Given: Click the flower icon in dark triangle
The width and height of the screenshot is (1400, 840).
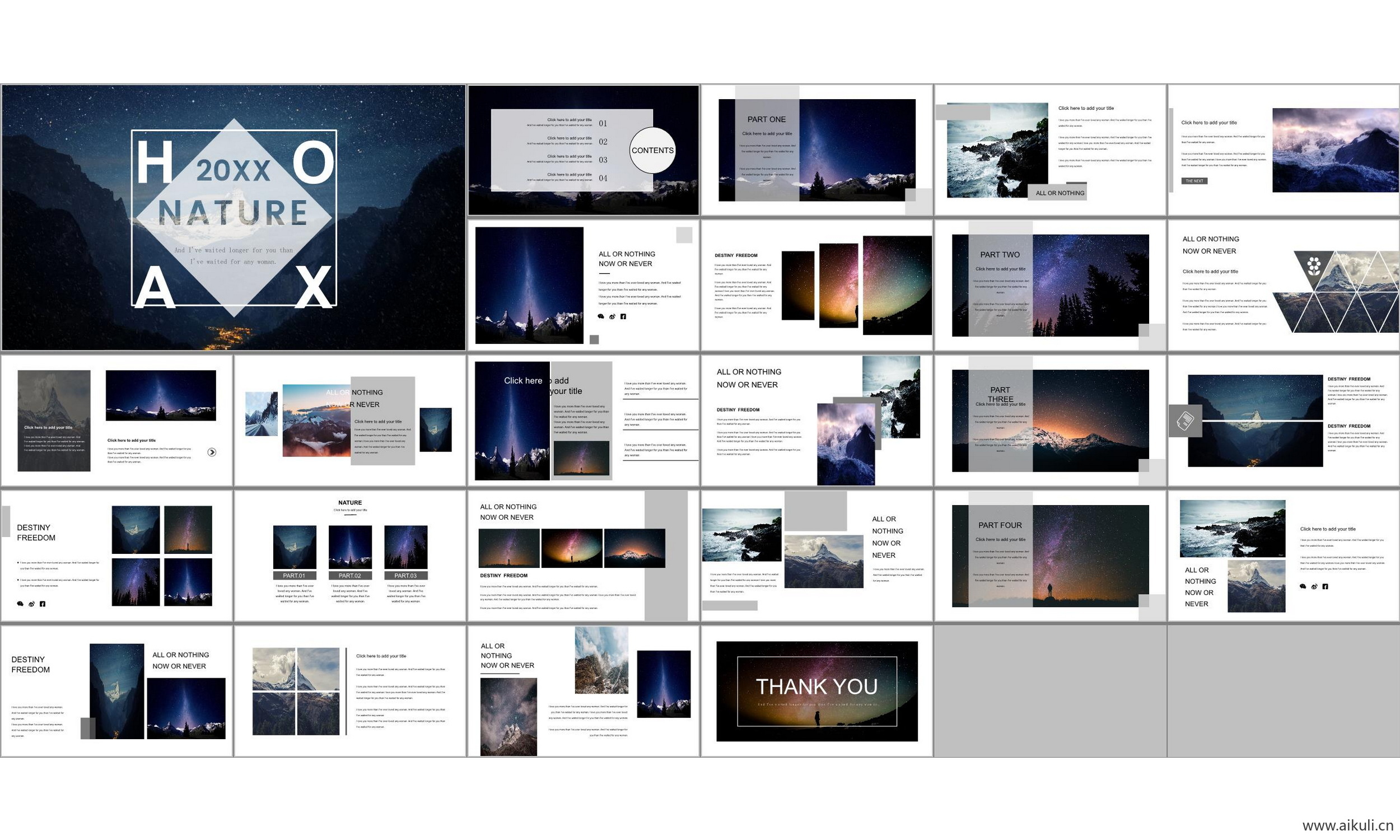Looking at the screenshot, I should coord(1314,265).
